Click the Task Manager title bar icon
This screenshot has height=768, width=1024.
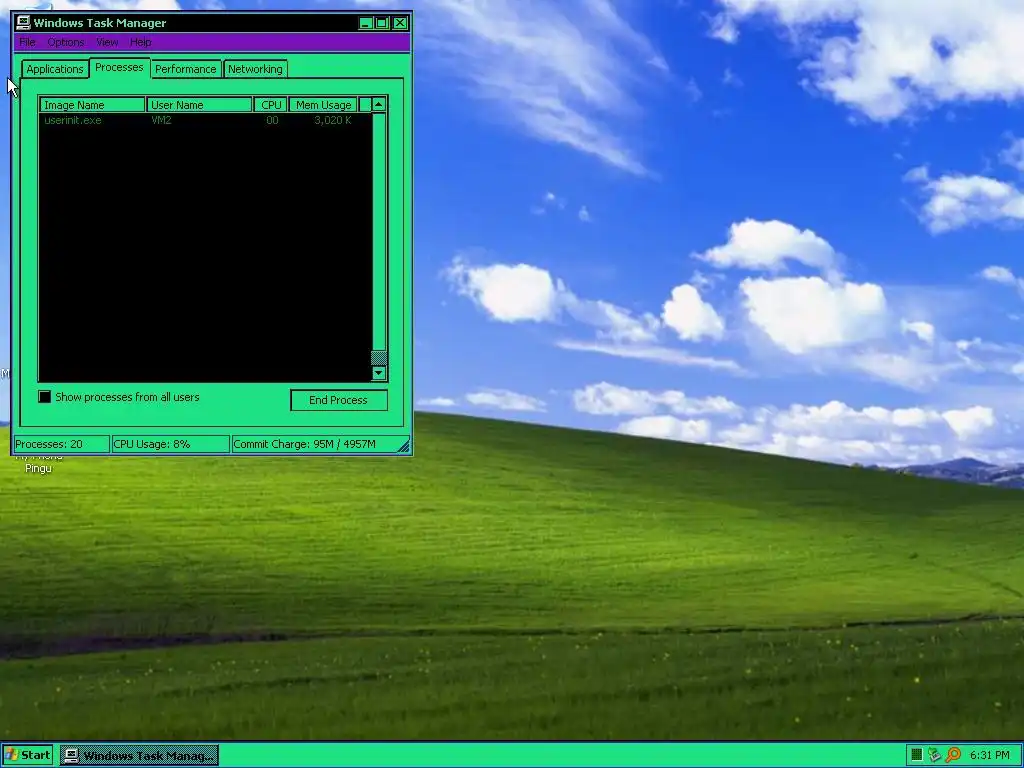(24, 23)
